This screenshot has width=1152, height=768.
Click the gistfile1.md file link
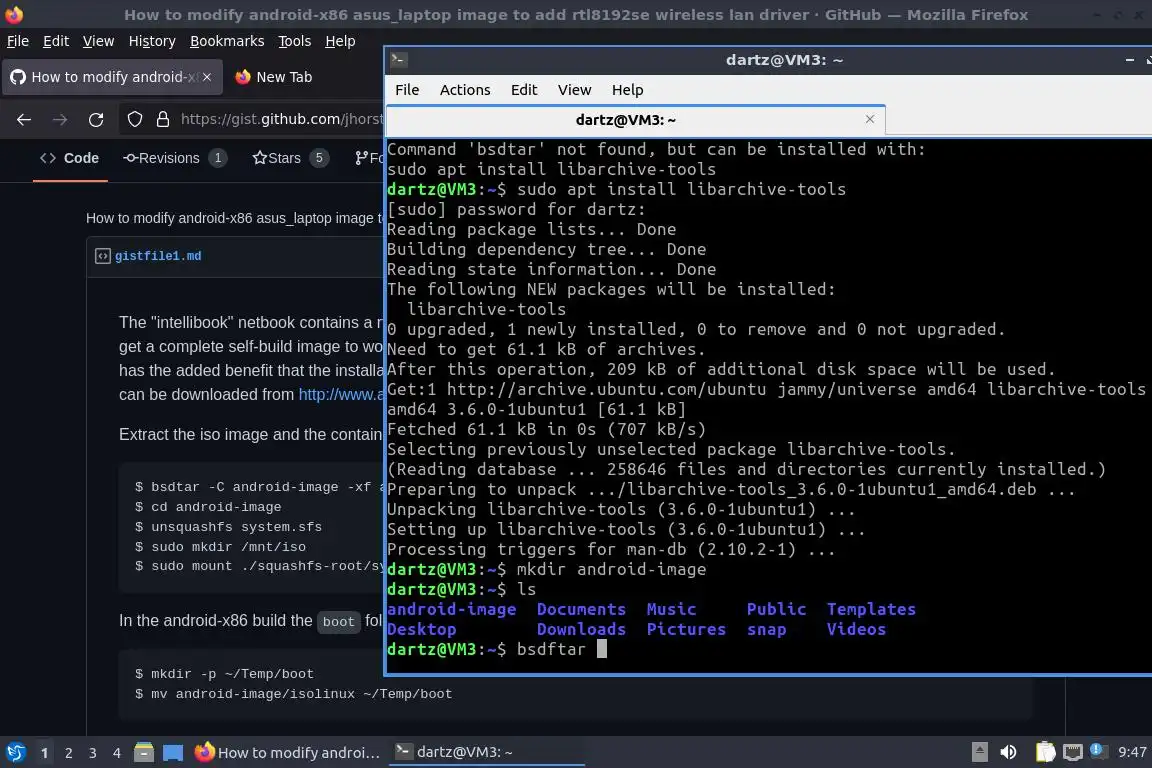pos(158,256)
